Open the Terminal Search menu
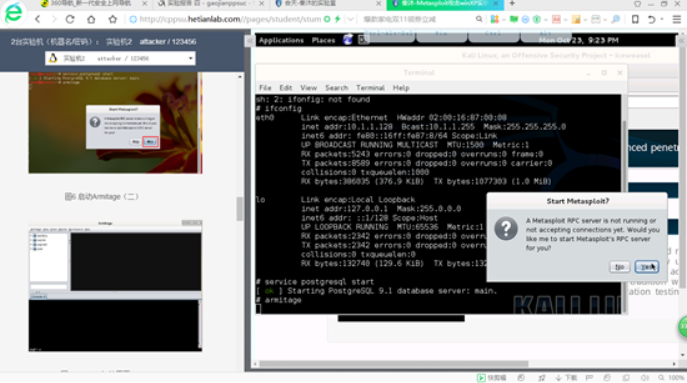 [336, 88]
